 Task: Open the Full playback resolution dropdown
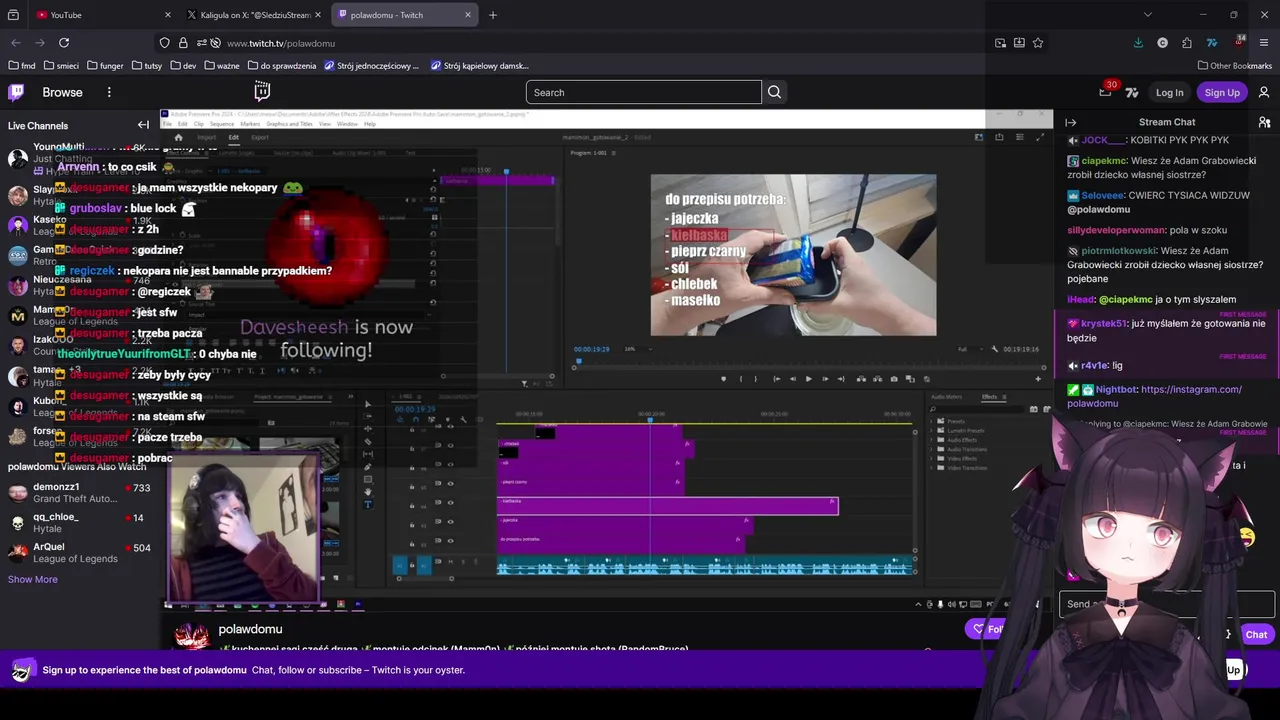[x=971, y=349]
